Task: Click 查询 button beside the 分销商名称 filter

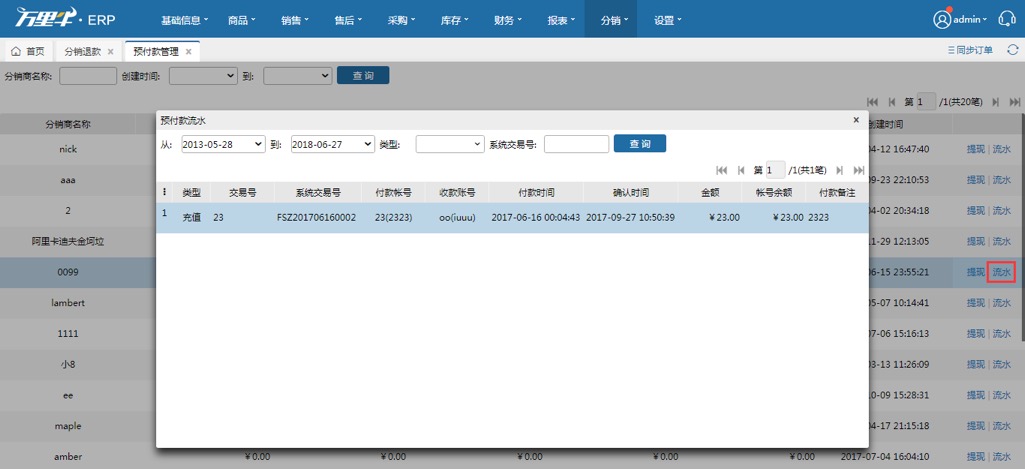Action: pyautogui.click(x=363, y=75)
